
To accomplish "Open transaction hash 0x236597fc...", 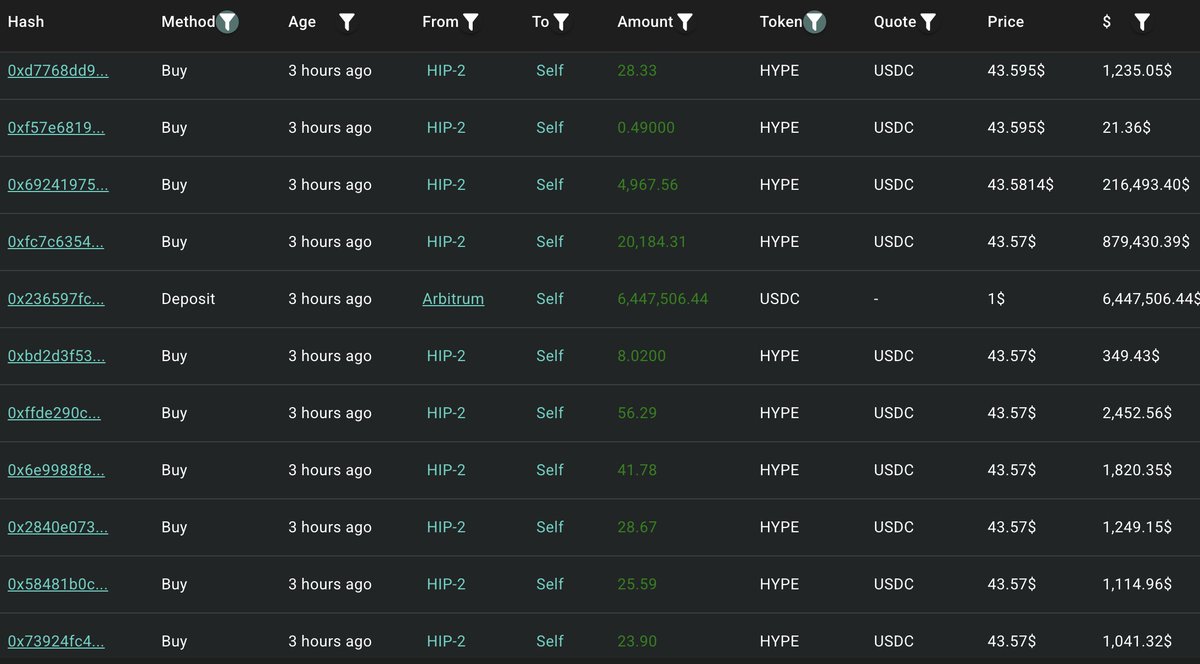I will (x=56, y=299).
